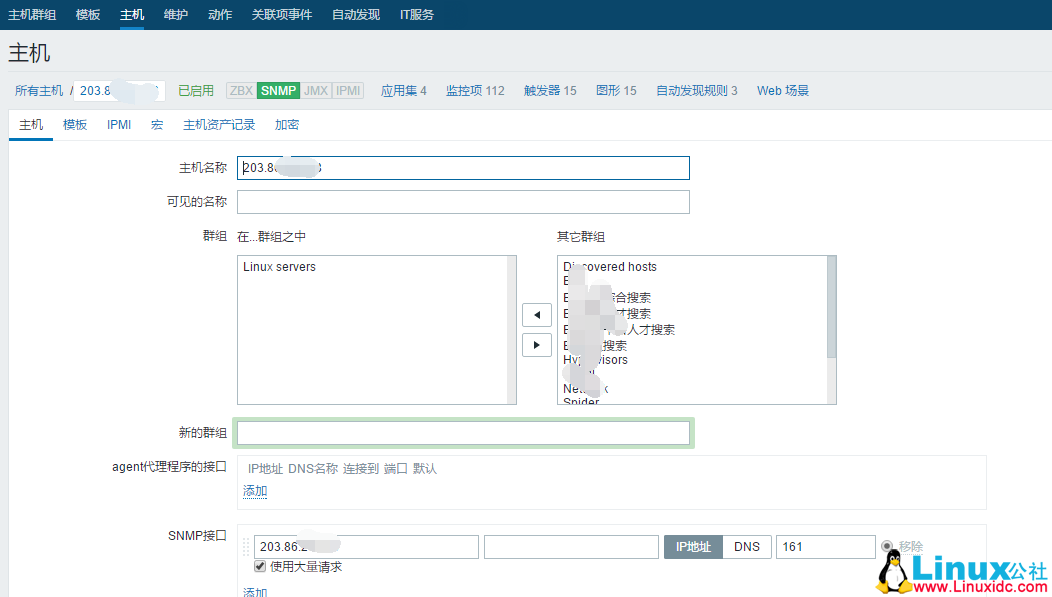Open the 模板 tab in host form
1052x597 pixels.
coord(75,125)
